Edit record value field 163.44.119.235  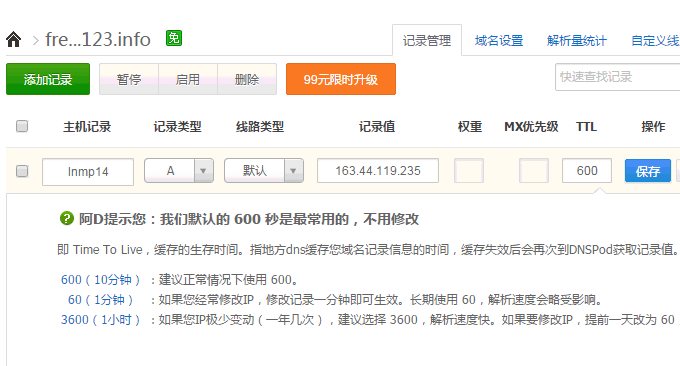pyautogui.click(x=378, y=170)
